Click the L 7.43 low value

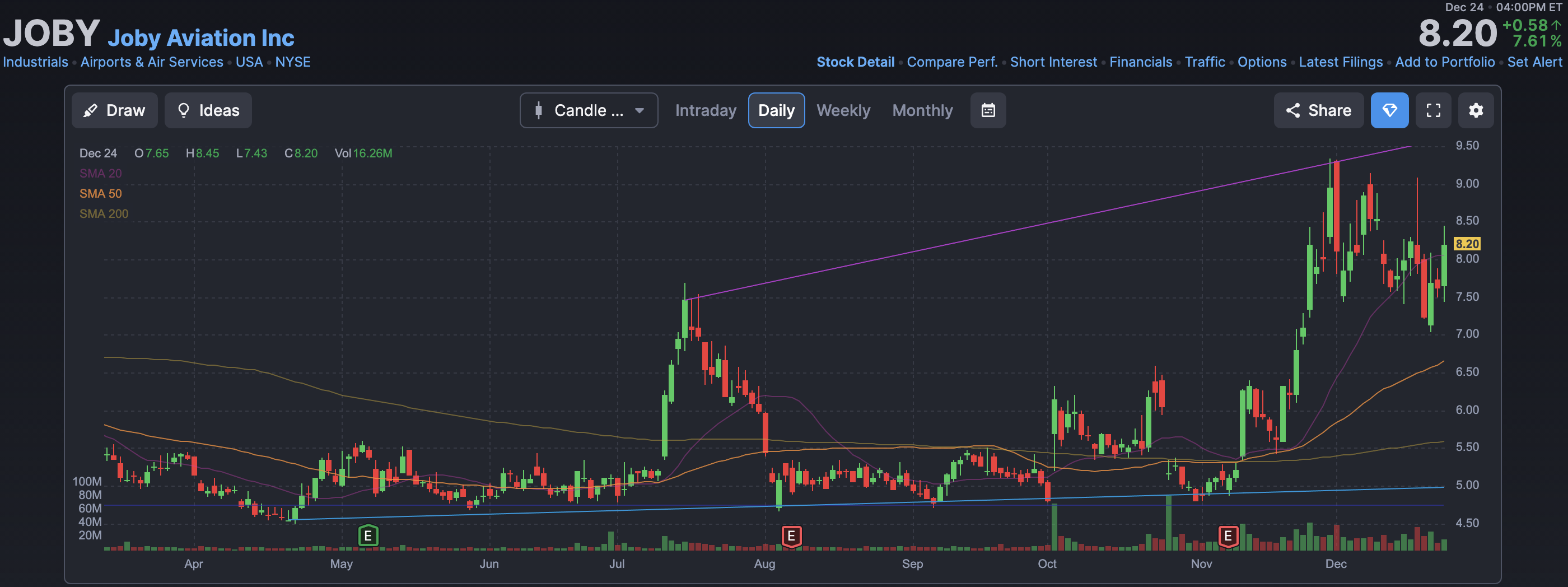(251, 153)
